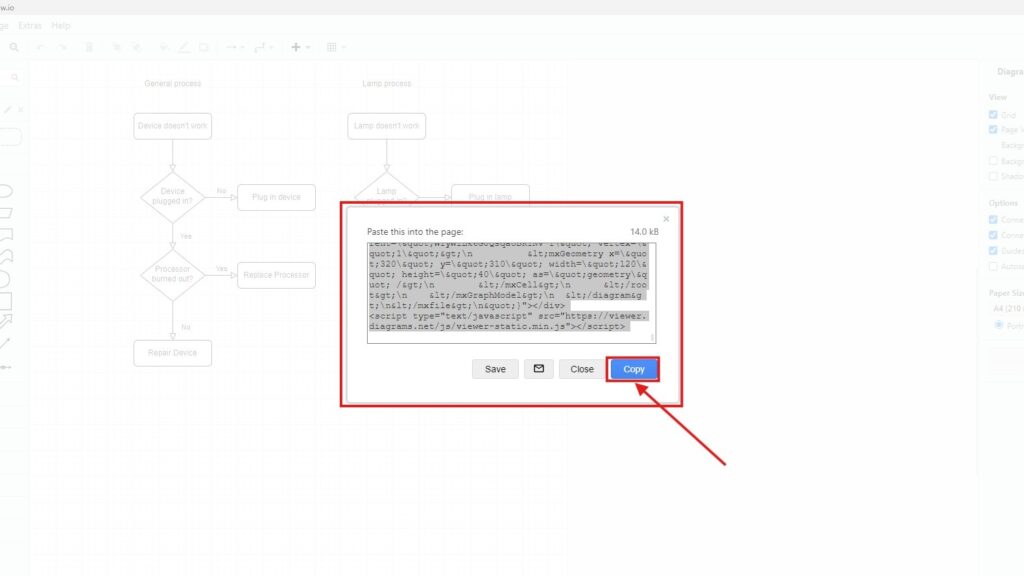This screenshot has height=576, width=1024.
Task: Open the table grid dropdown
Action: (x=335, y=47)
